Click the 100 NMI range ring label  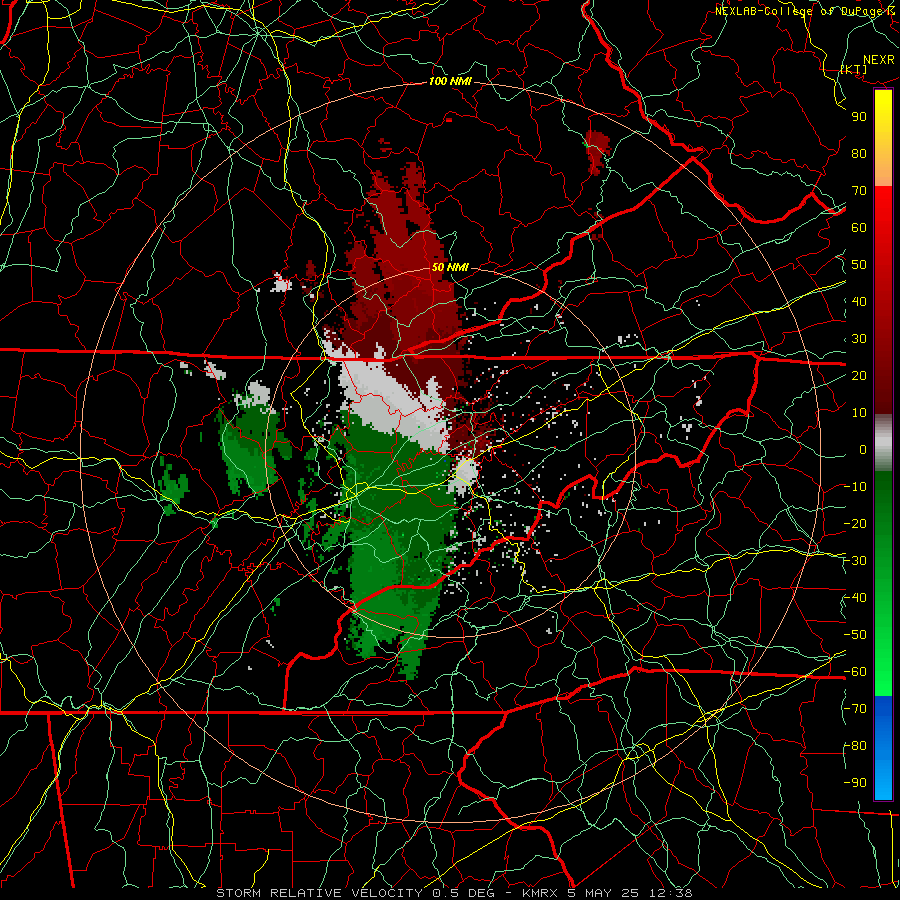coord(450,81)
